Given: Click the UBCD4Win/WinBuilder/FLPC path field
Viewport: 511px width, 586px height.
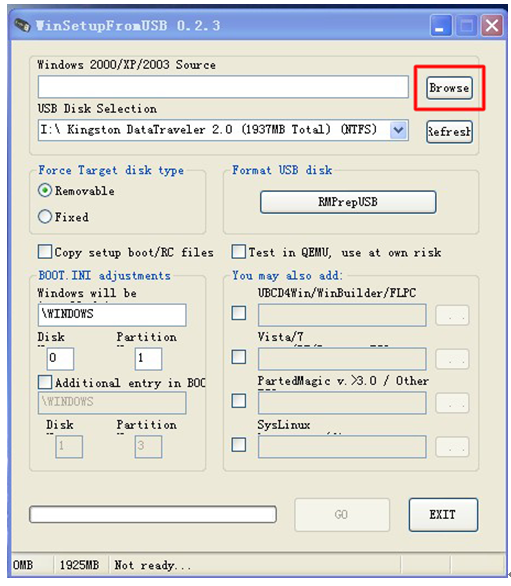Looking at the screenshot, I should point(342,315).
